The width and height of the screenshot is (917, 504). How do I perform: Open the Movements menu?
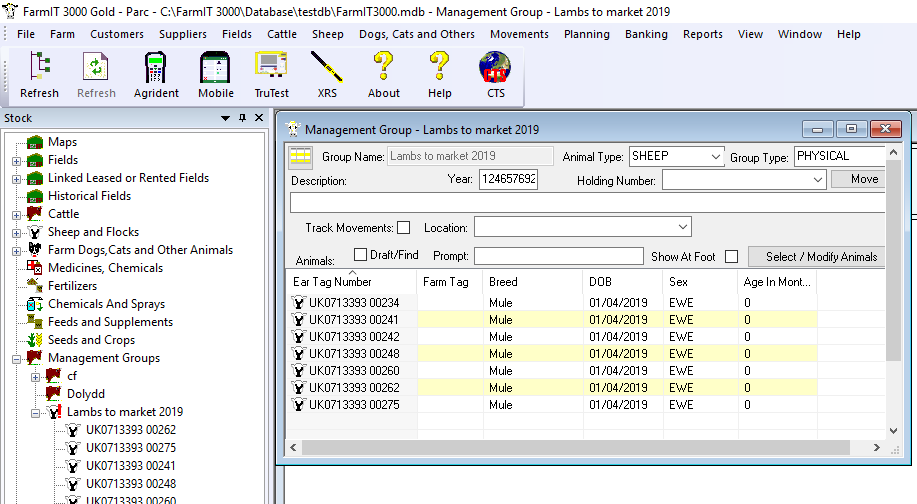tap(519, 34)
